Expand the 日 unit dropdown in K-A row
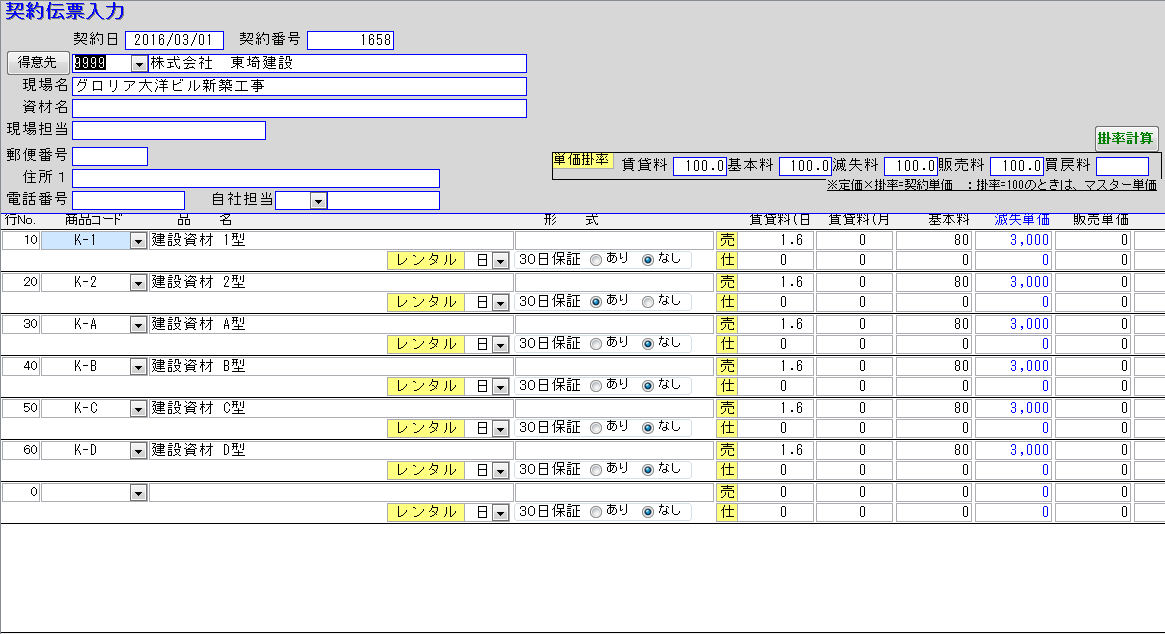This screenshot has width=1165, height=634. [501, 344]
